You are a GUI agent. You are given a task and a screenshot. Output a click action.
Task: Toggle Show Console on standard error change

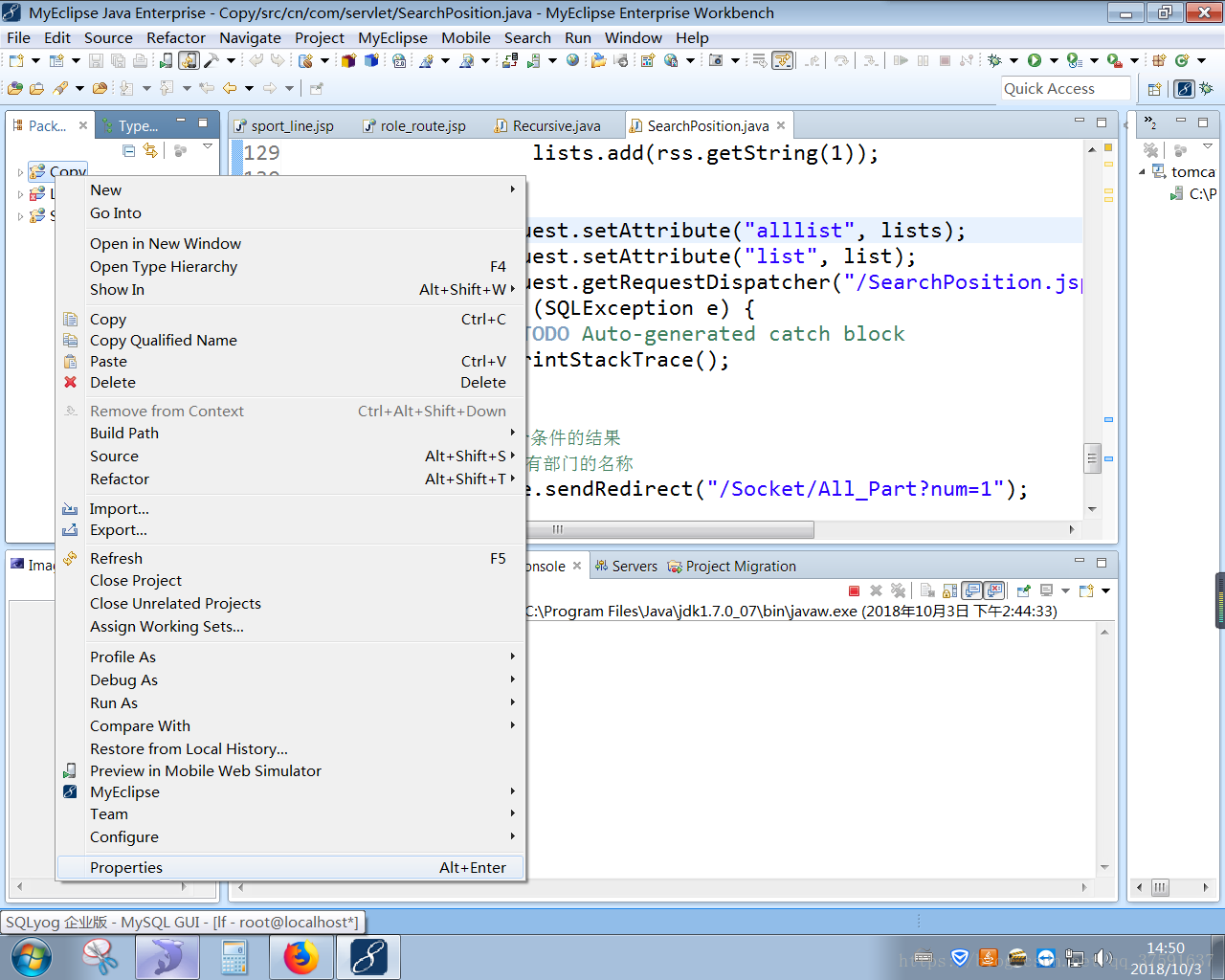click(x=994, y=590)
